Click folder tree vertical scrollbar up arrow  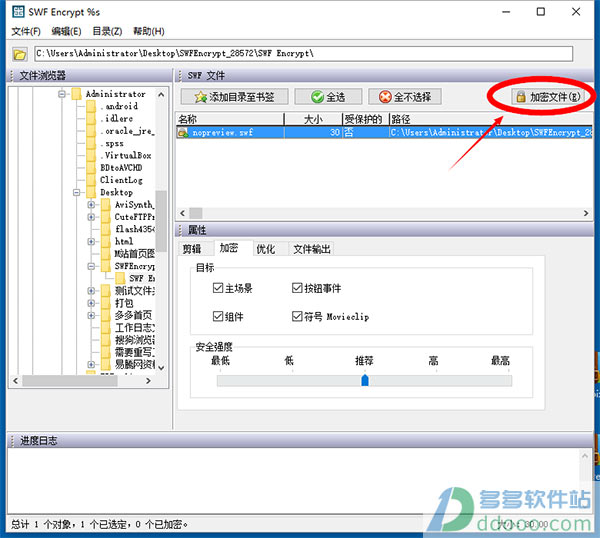coord(161,94)
